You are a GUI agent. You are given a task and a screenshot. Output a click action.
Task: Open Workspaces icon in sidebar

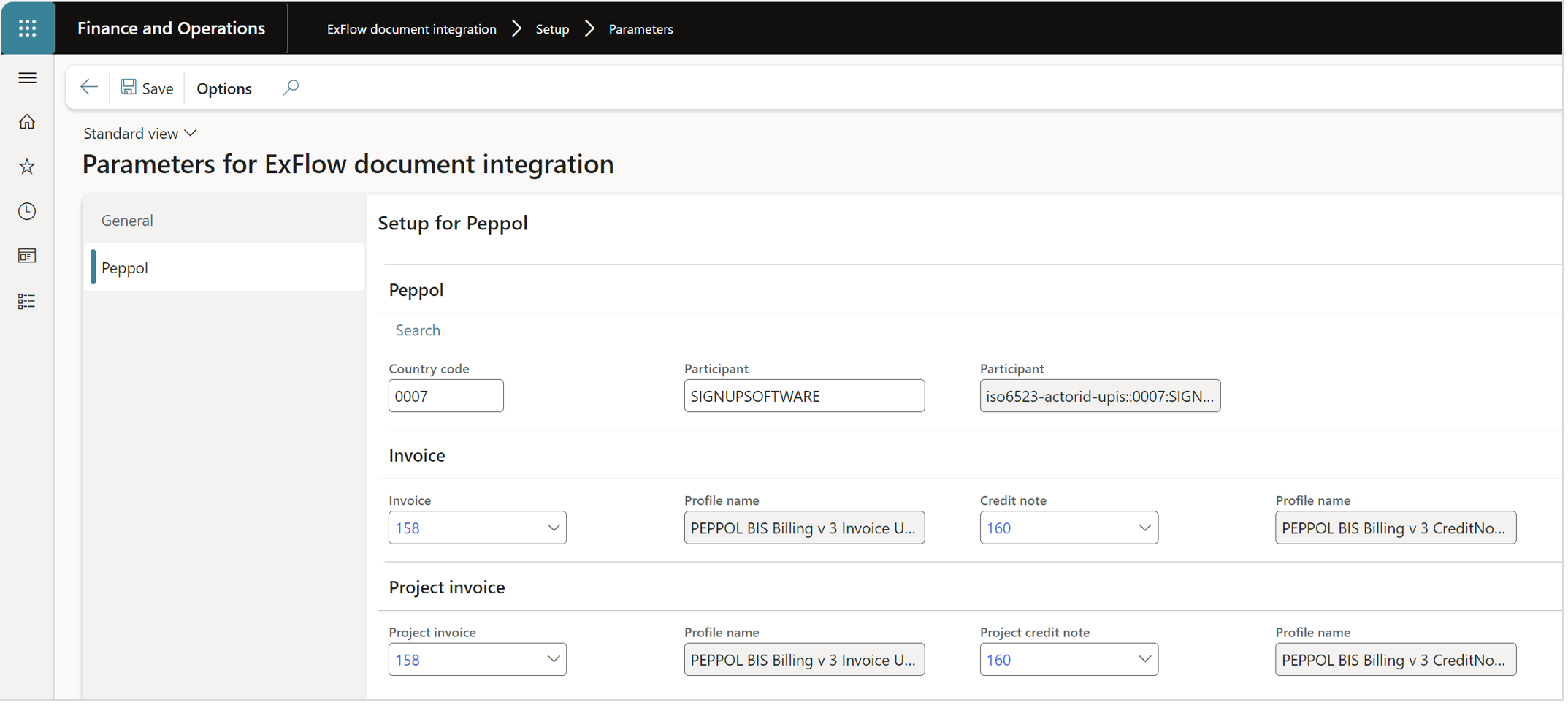pos(27,256)
